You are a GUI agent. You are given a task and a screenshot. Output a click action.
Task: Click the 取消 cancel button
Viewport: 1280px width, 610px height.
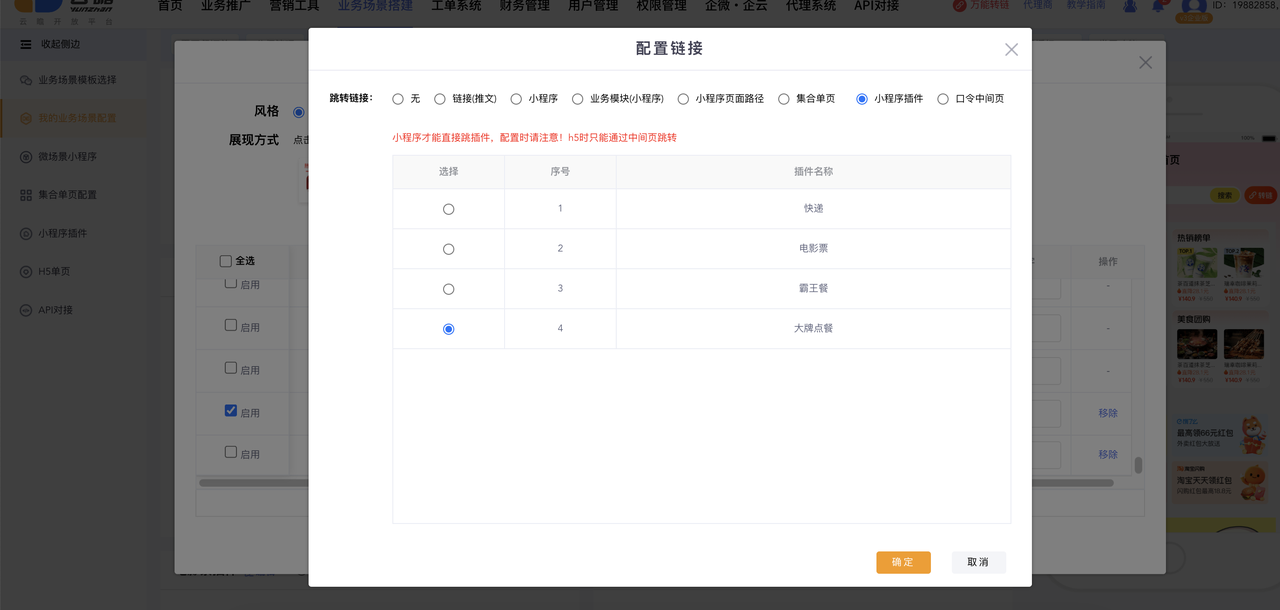click(x=978, y=562)
